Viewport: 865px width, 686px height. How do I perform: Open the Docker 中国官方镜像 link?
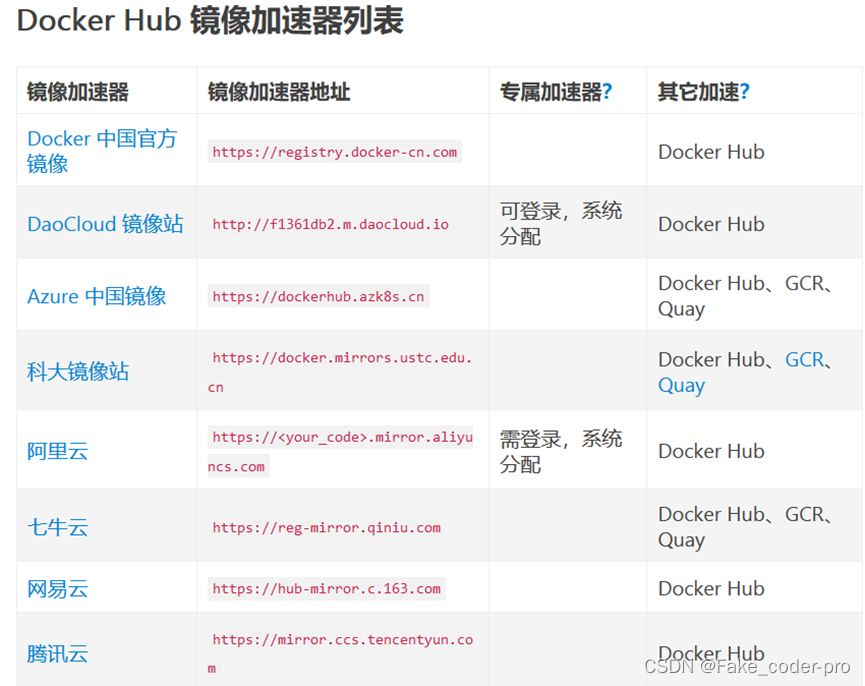tap(102, 151)
